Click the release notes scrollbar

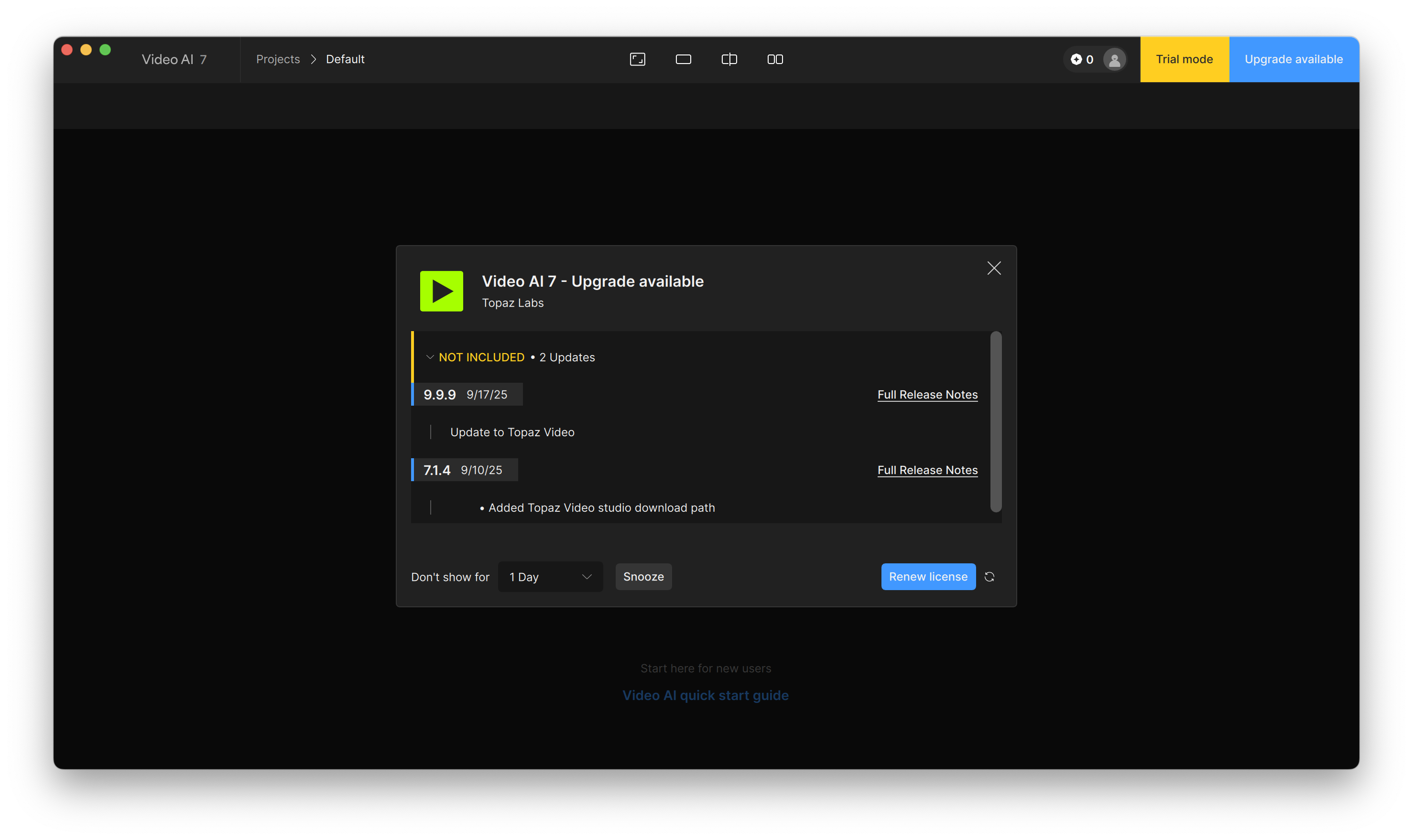pyautogui.click(x=996, y=422)
